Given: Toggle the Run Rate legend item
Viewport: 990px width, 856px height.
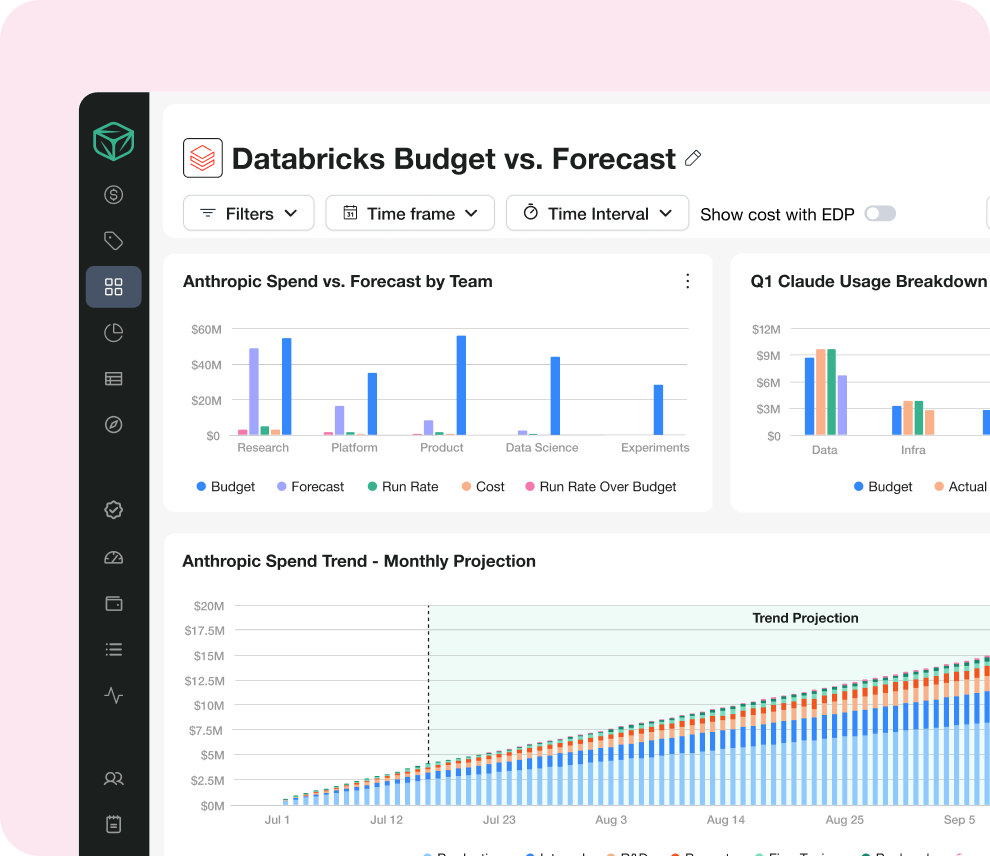Looking at the screenshot, I should [x=403, y=487].
